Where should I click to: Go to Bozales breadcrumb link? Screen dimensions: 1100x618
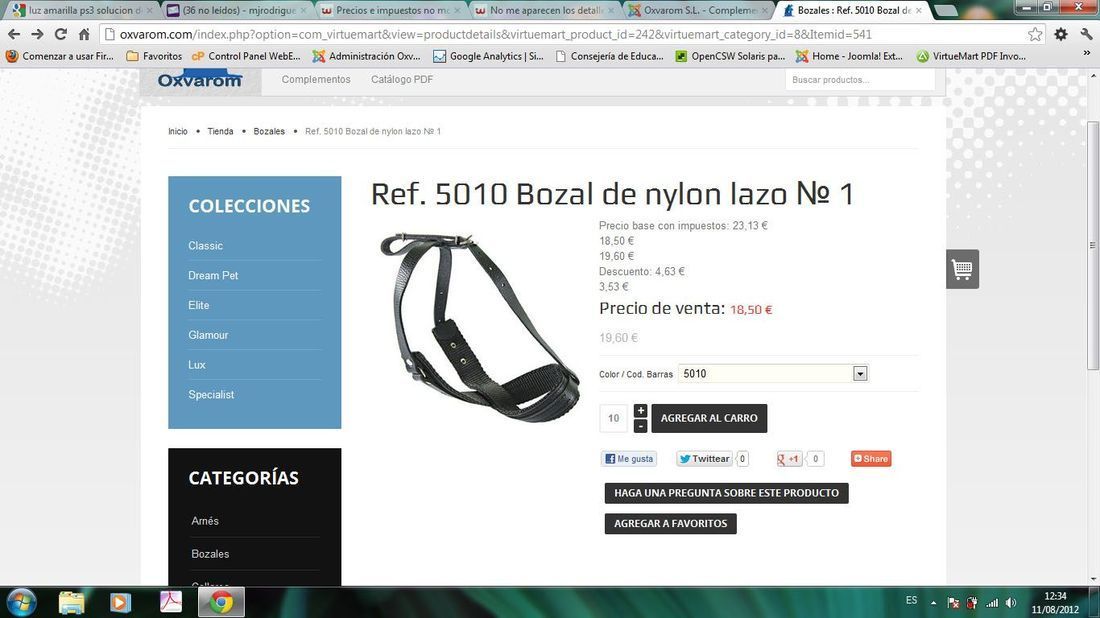pyautogui.click(x=269, y=131)
